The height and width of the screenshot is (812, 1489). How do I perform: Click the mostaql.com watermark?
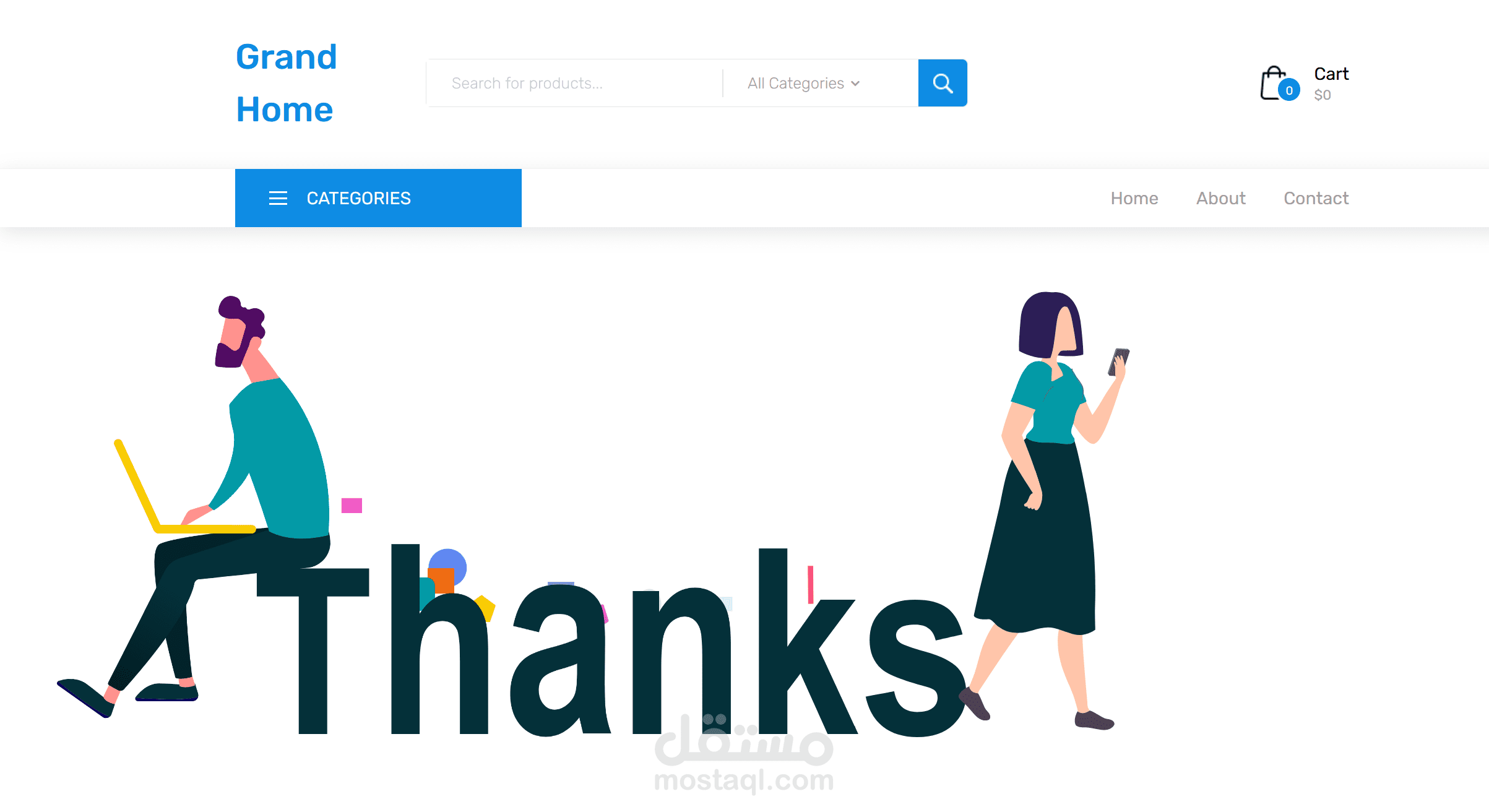[744, 754]
